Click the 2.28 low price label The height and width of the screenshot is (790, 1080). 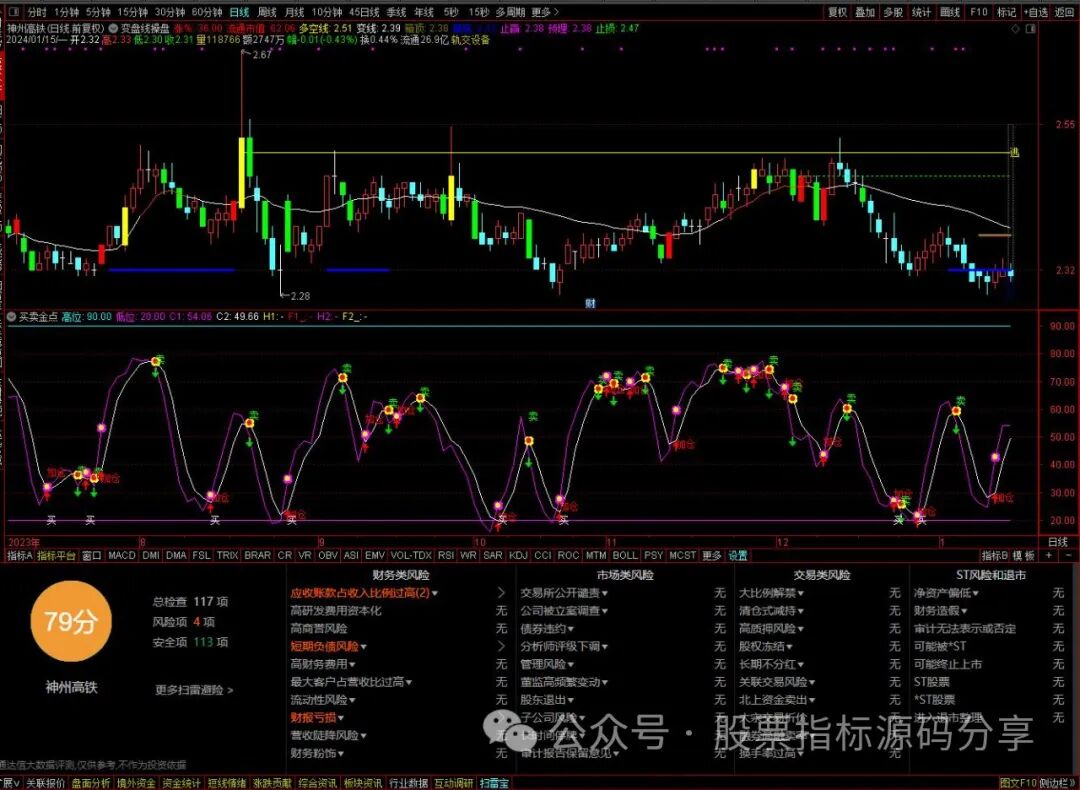click(x=300, y=296)
